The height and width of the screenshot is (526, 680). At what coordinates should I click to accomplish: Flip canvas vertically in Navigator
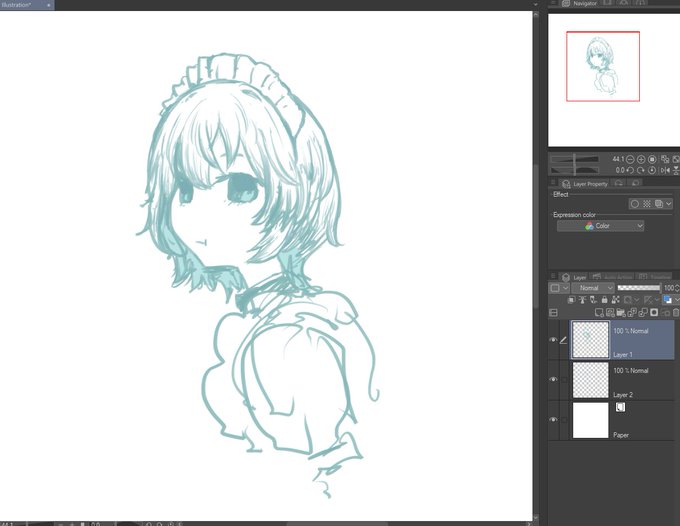click(x=676, y=170)
